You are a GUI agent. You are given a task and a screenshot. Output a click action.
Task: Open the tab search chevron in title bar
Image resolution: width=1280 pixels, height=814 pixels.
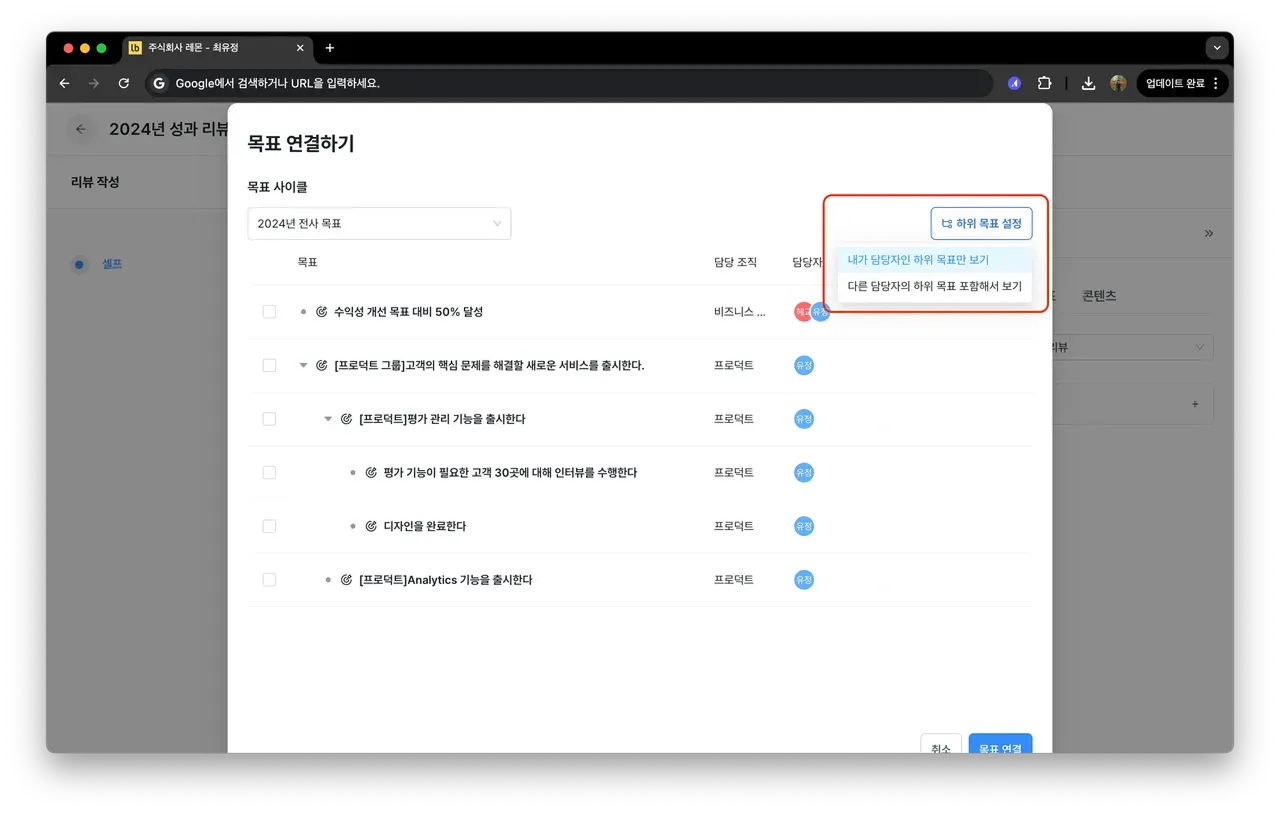point(1216,48)
